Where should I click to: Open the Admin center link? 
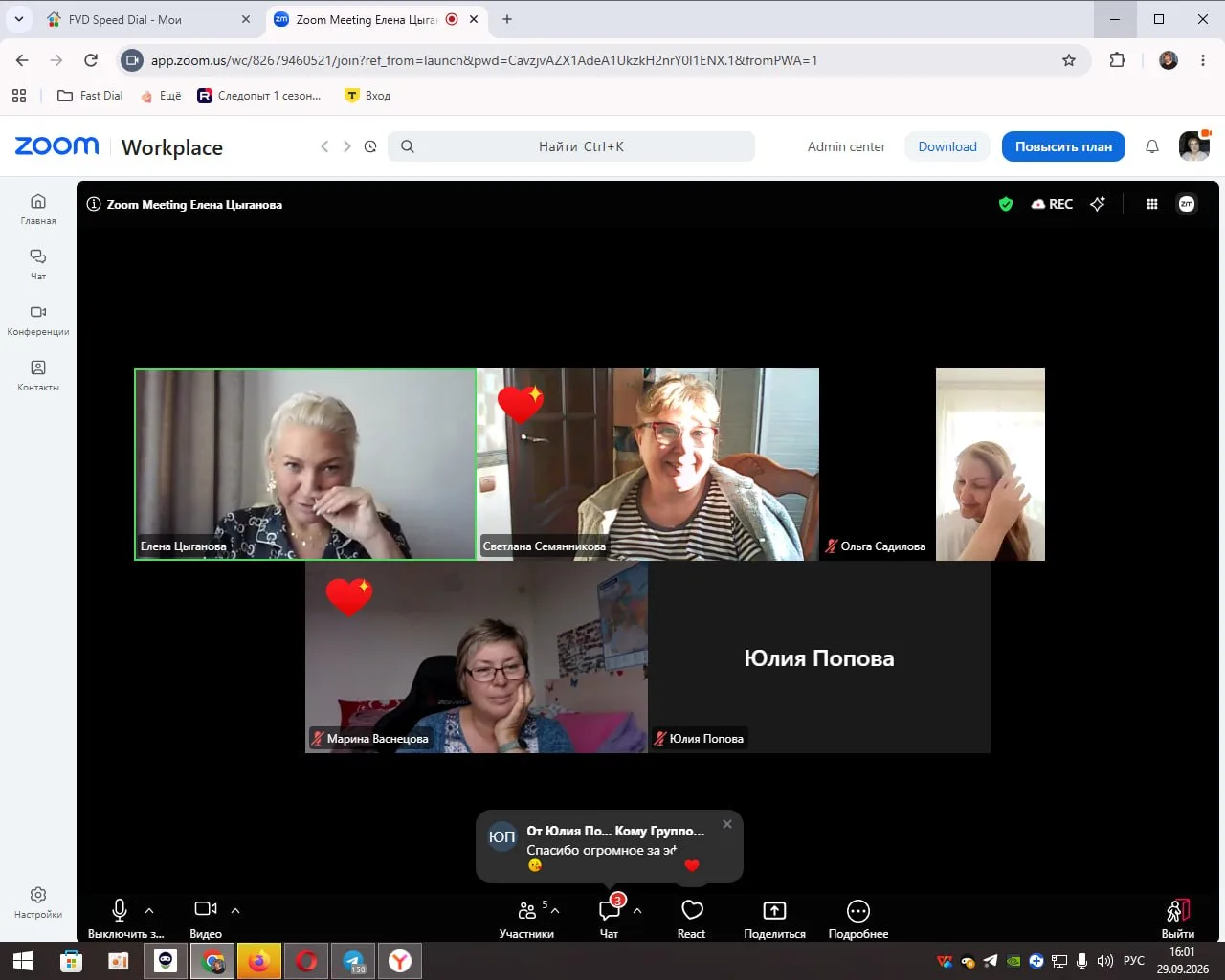[x=846, y=146]
